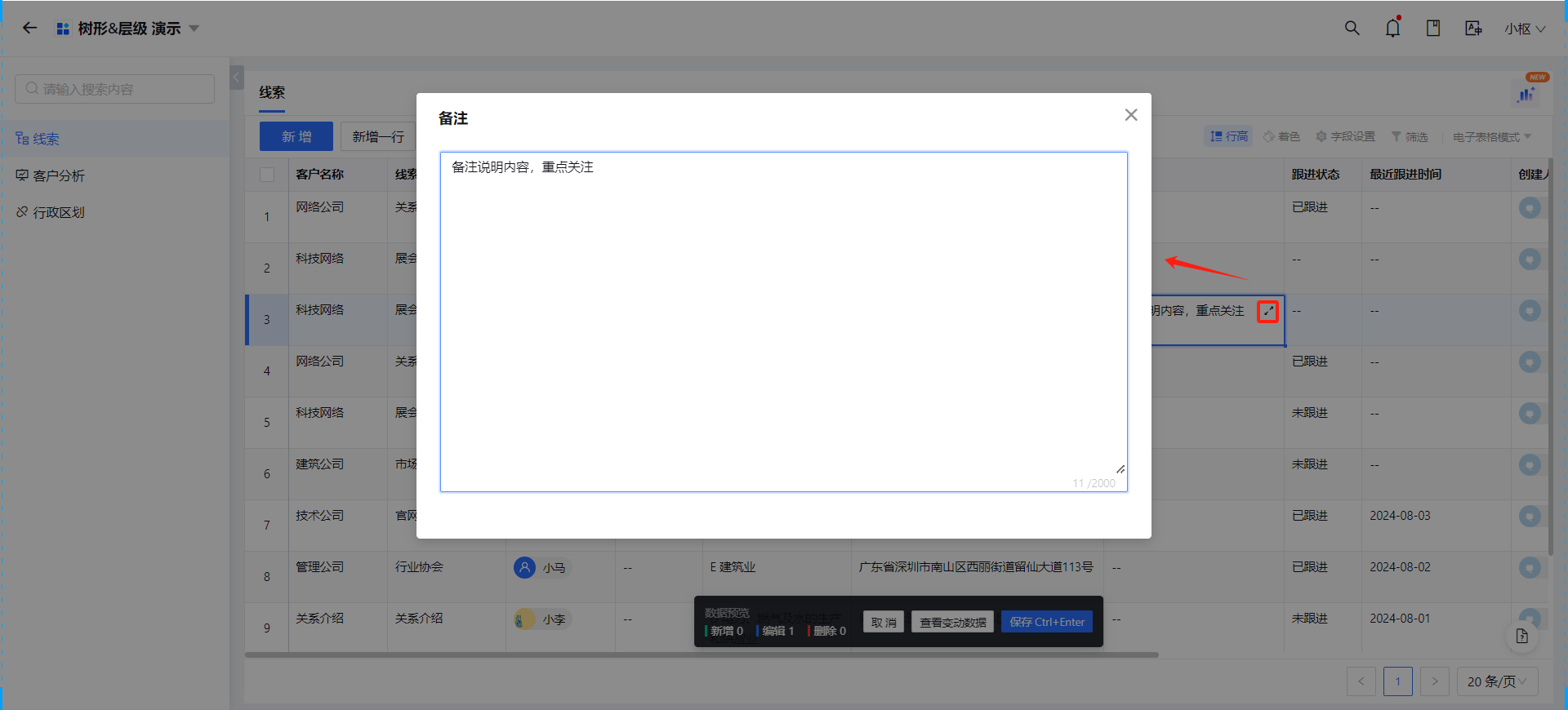Open the language translate icon in top bar
Screen dimensions: 1568x710
(x=1473, y=28)
